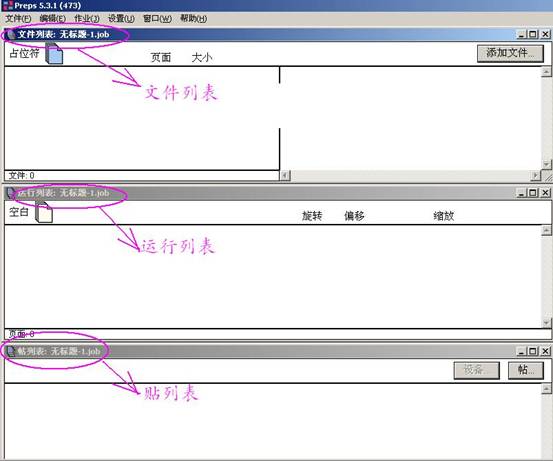Image resolution: width=553 pixels, height=461 pixels.
Task: Click the run list window document icon
Action: (11, 193)
